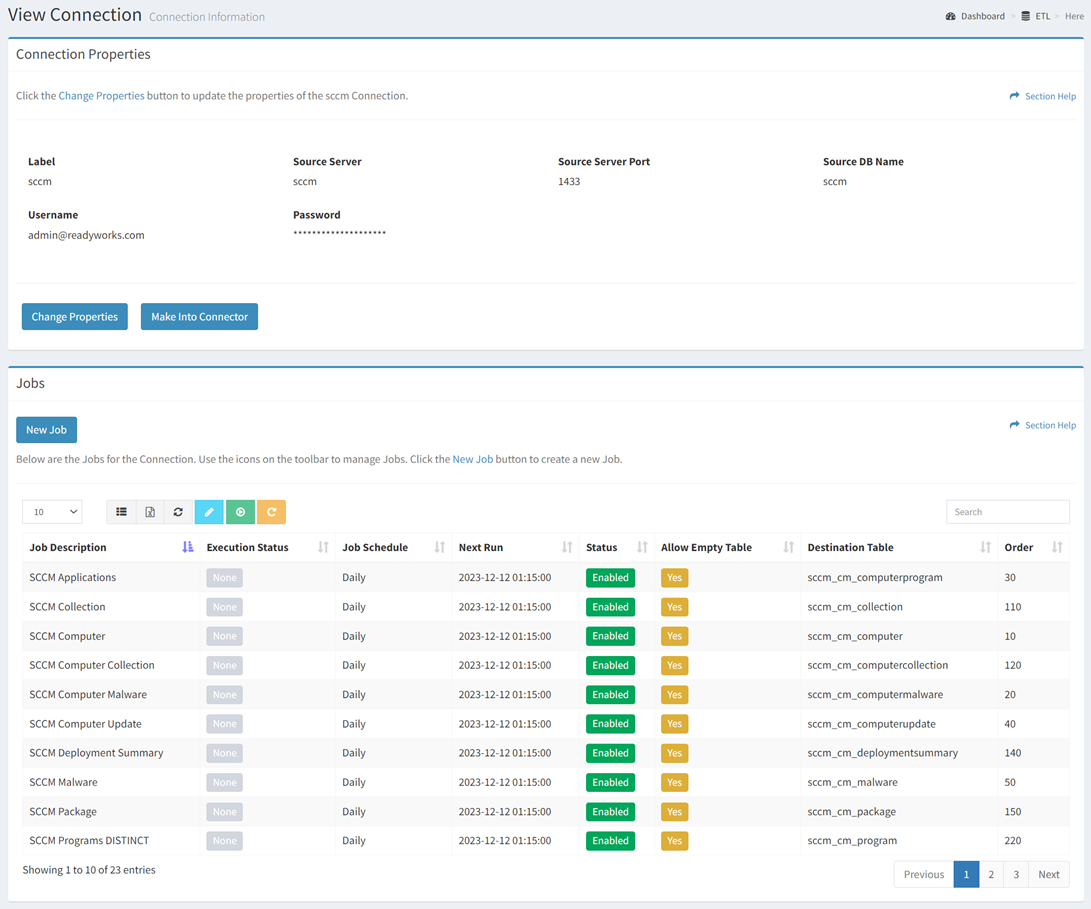
Task: Select the blue edit pencil tool
Action: [x=209, y=511]
